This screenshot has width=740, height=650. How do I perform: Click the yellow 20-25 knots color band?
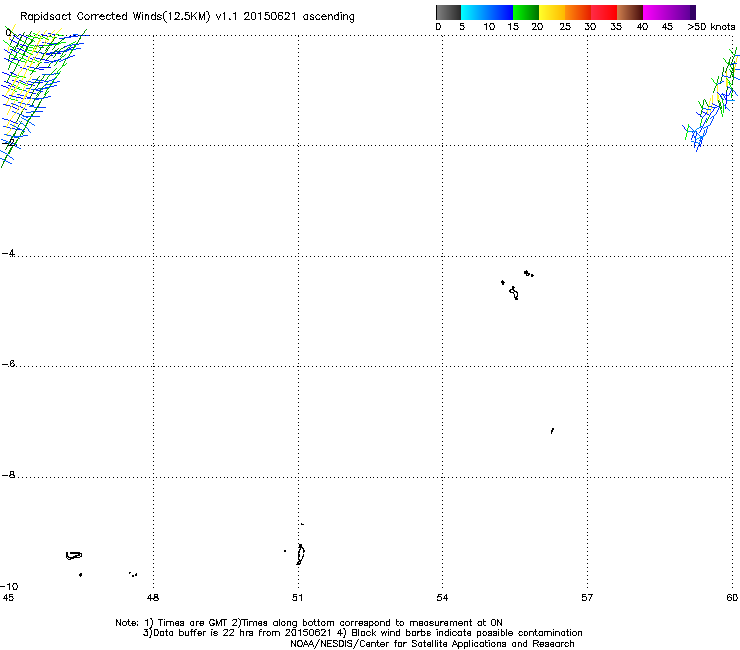[552, 12]
